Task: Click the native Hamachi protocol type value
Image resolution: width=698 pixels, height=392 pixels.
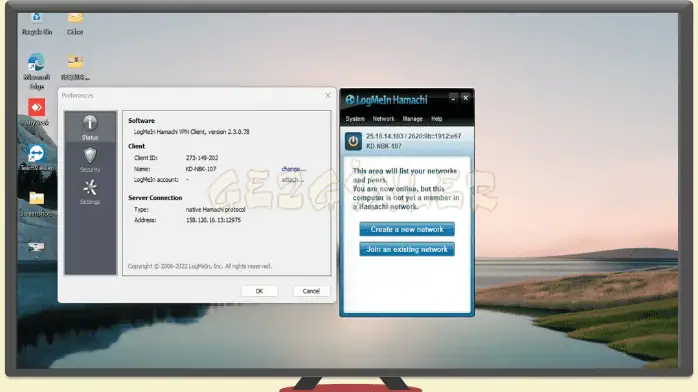Action: pyautogui.click(x=215, y=210)
